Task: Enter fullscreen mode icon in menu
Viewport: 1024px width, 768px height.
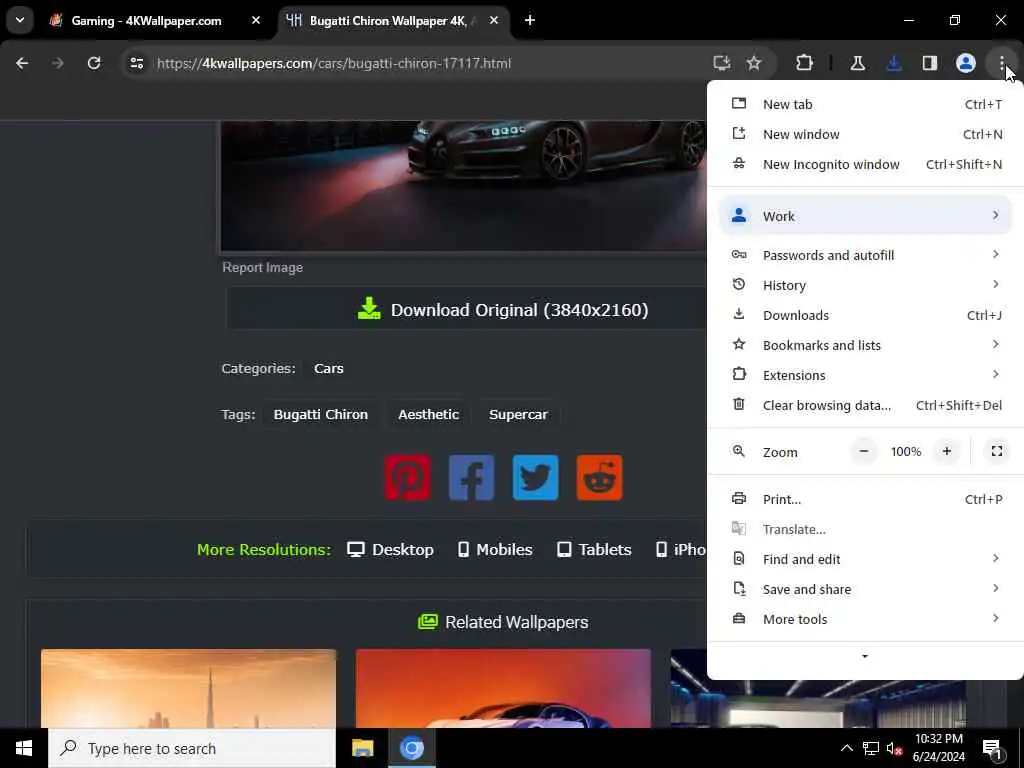Action: 997,451
